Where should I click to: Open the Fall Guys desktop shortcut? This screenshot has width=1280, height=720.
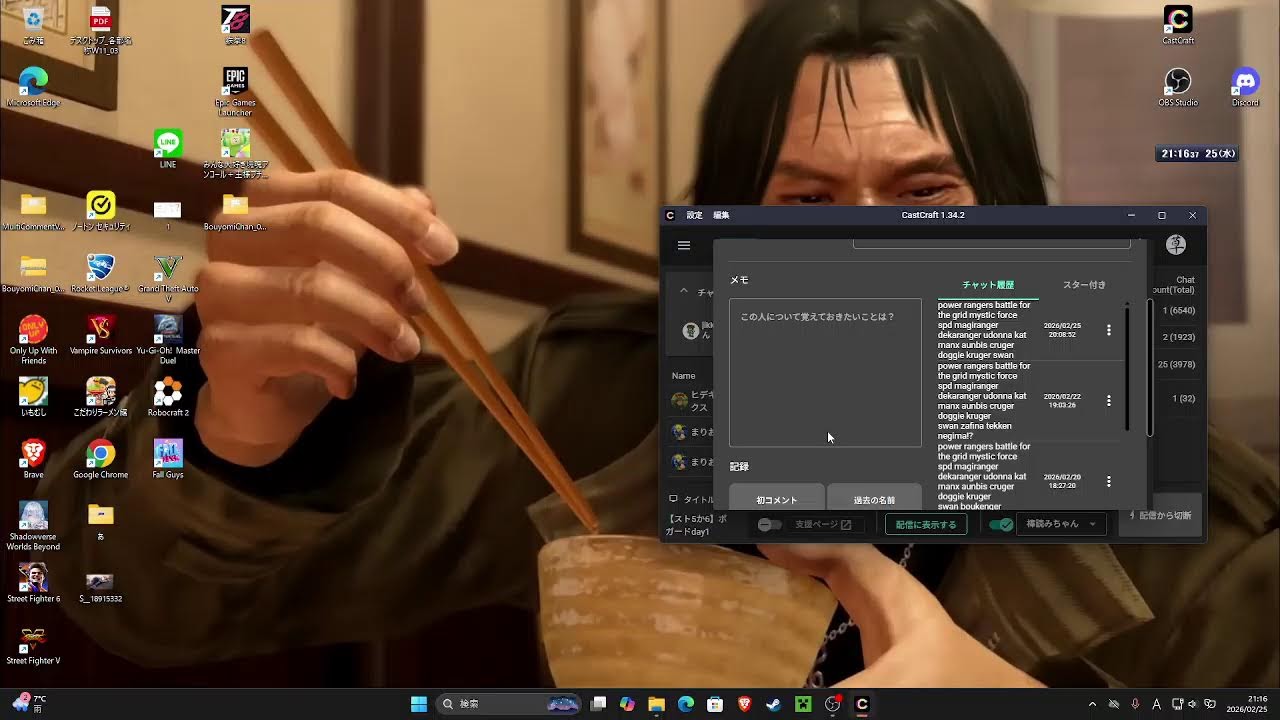point(168,459)
